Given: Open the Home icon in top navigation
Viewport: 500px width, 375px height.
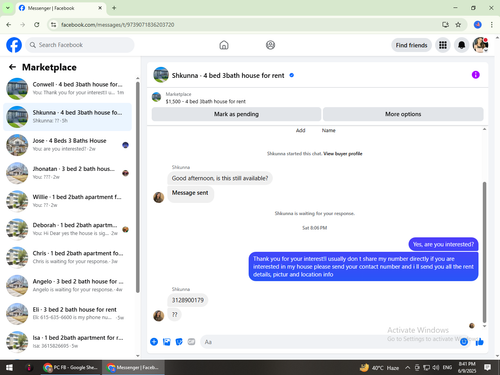Looking at the screenshot, I should coord(224,45).
